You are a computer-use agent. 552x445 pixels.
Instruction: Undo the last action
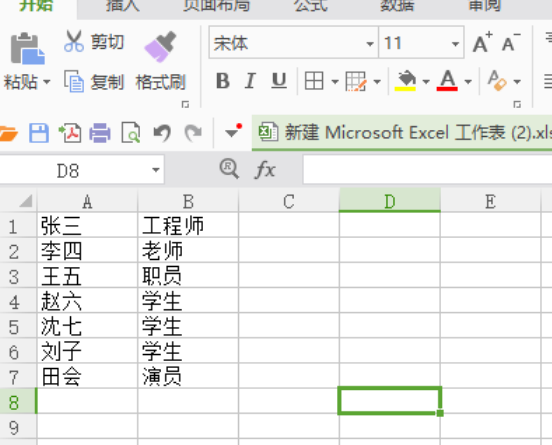coord(162,133)
